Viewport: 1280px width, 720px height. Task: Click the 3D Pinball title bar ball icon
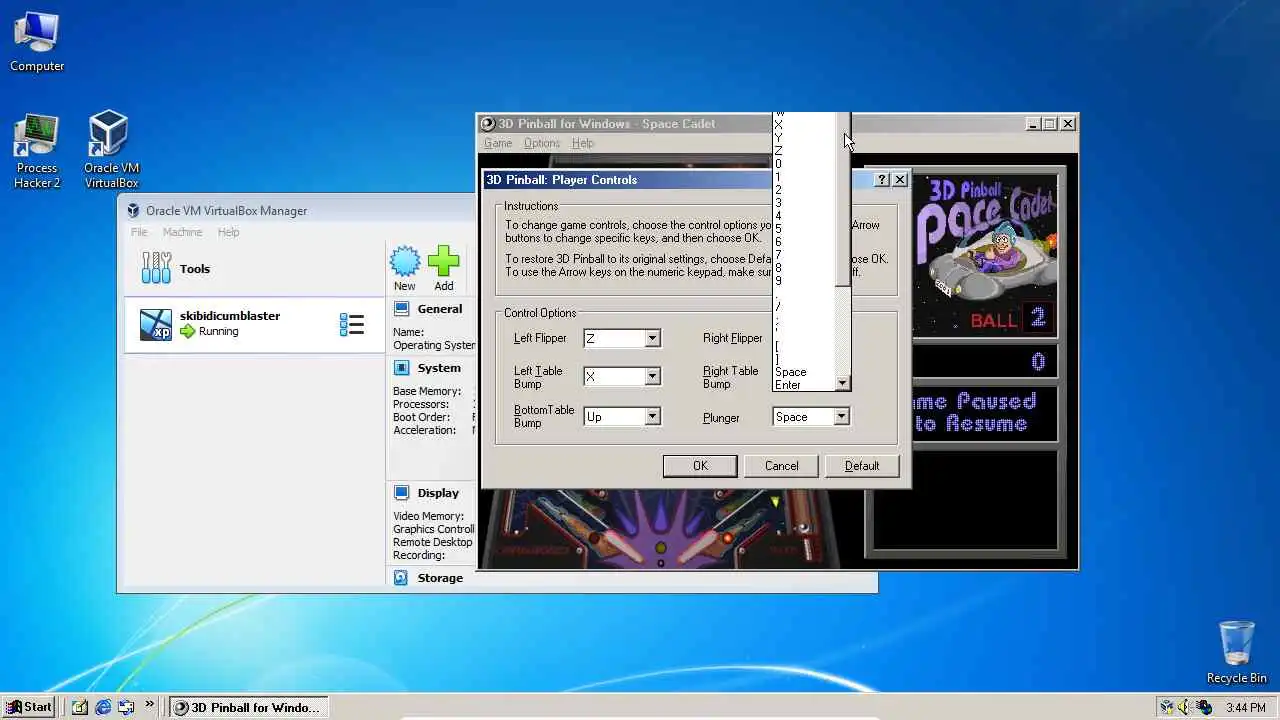(x=488, y=124)
